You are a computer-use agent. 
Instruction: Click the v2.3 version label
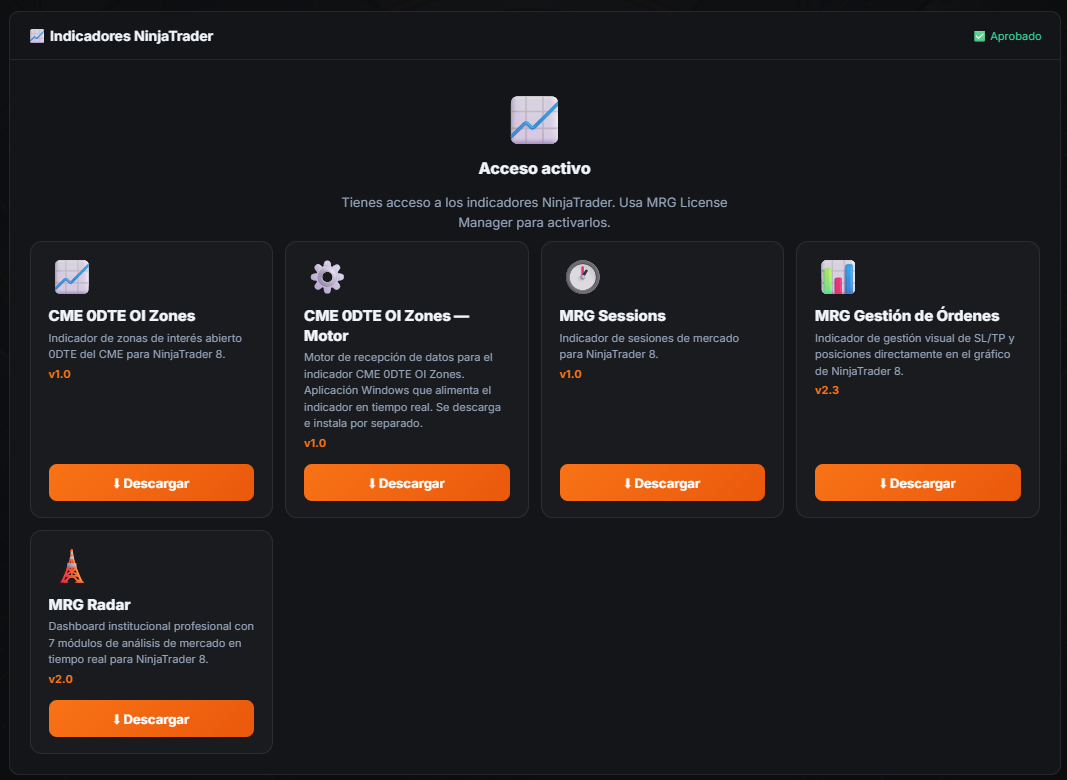[827, 390]
